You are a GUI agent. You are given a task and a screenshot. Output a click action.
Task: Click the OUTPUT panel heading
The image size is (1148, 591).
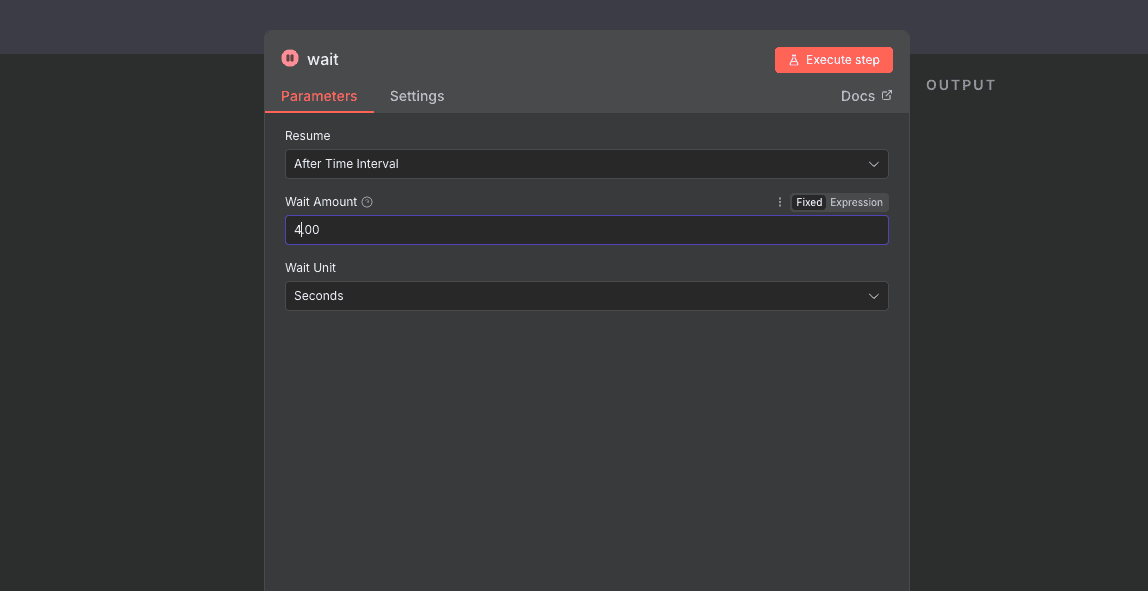[x=961, y=85]
